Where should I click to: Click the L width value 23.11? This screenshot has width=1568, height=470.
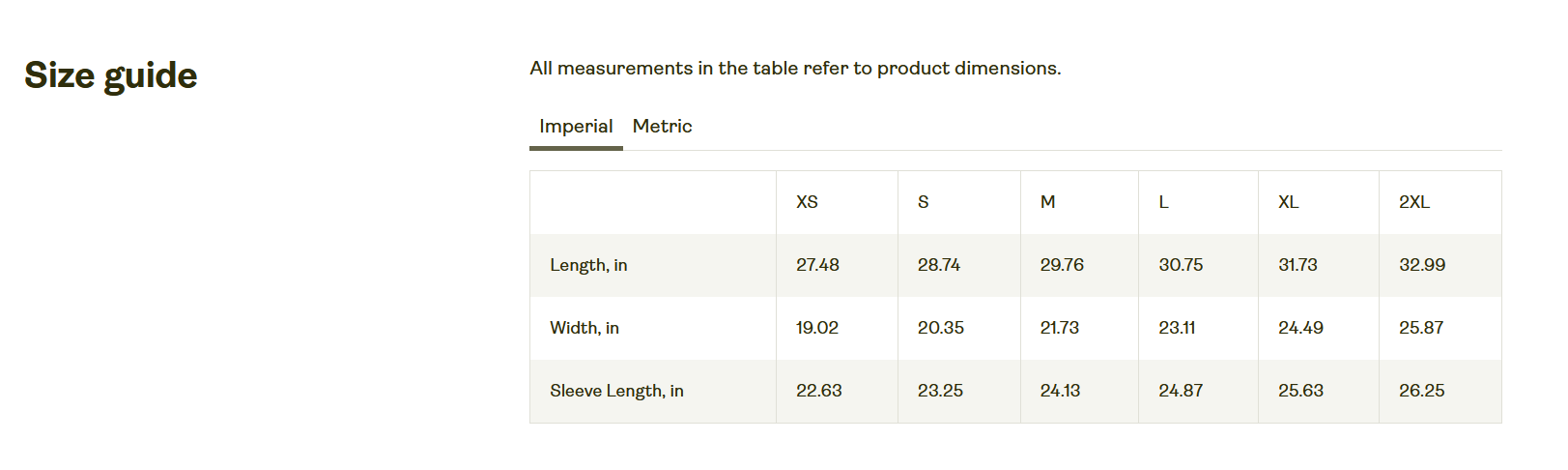click(1177, 328)
